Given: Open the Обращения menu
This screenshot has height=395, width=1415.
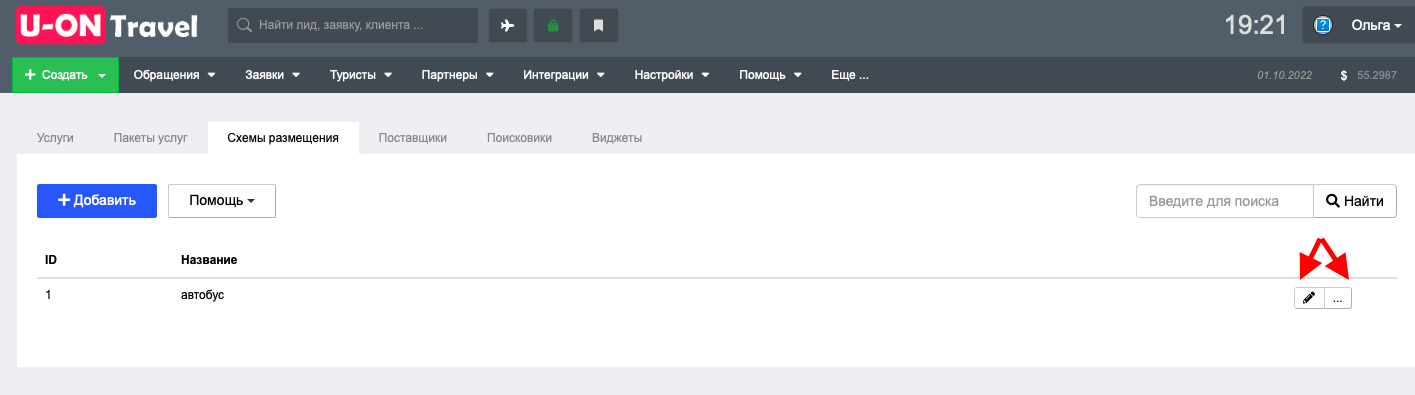Looking at the screenshot, I should 175,75.
